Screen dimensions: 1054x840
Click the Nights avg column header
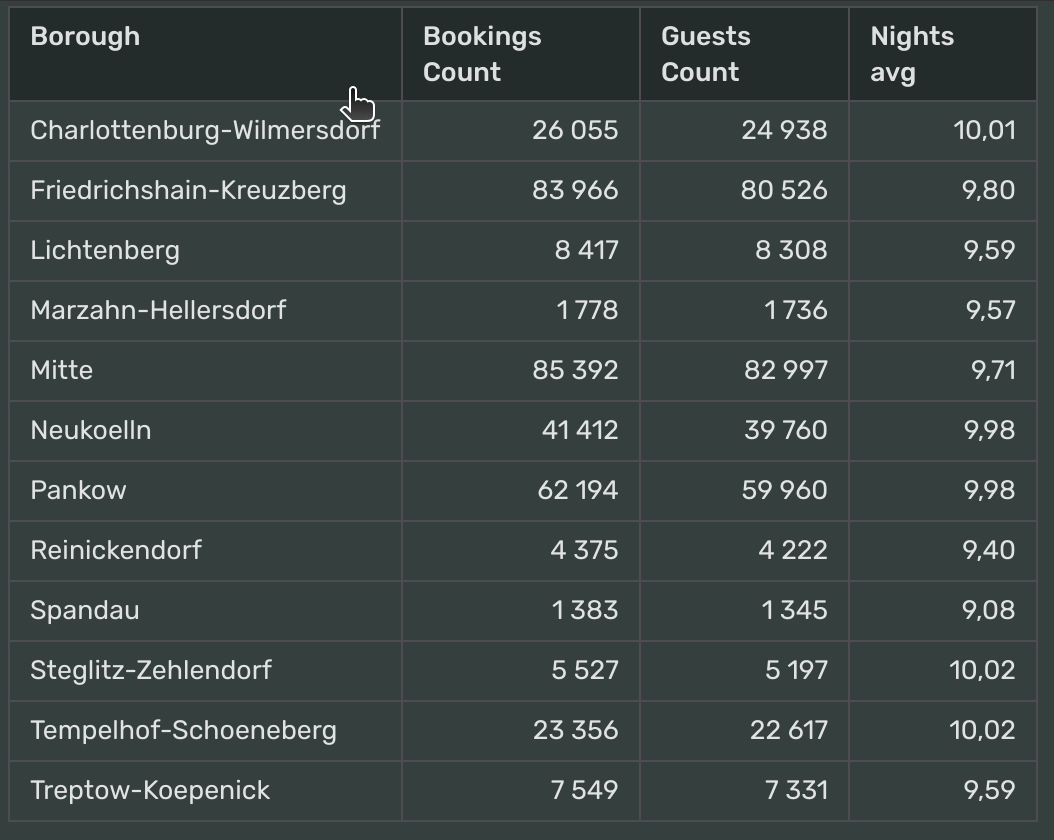coord(942,54)
